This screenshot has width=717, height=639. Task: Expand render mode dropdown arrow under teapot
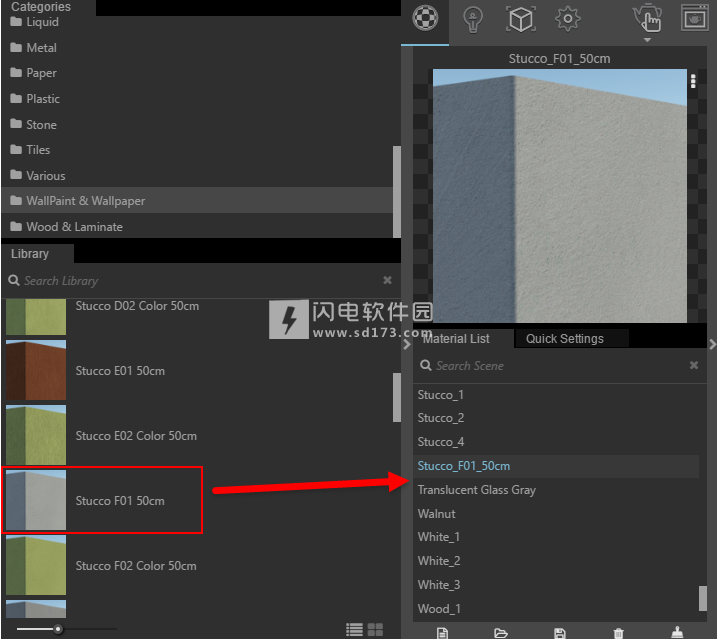[x=647, y=40]
